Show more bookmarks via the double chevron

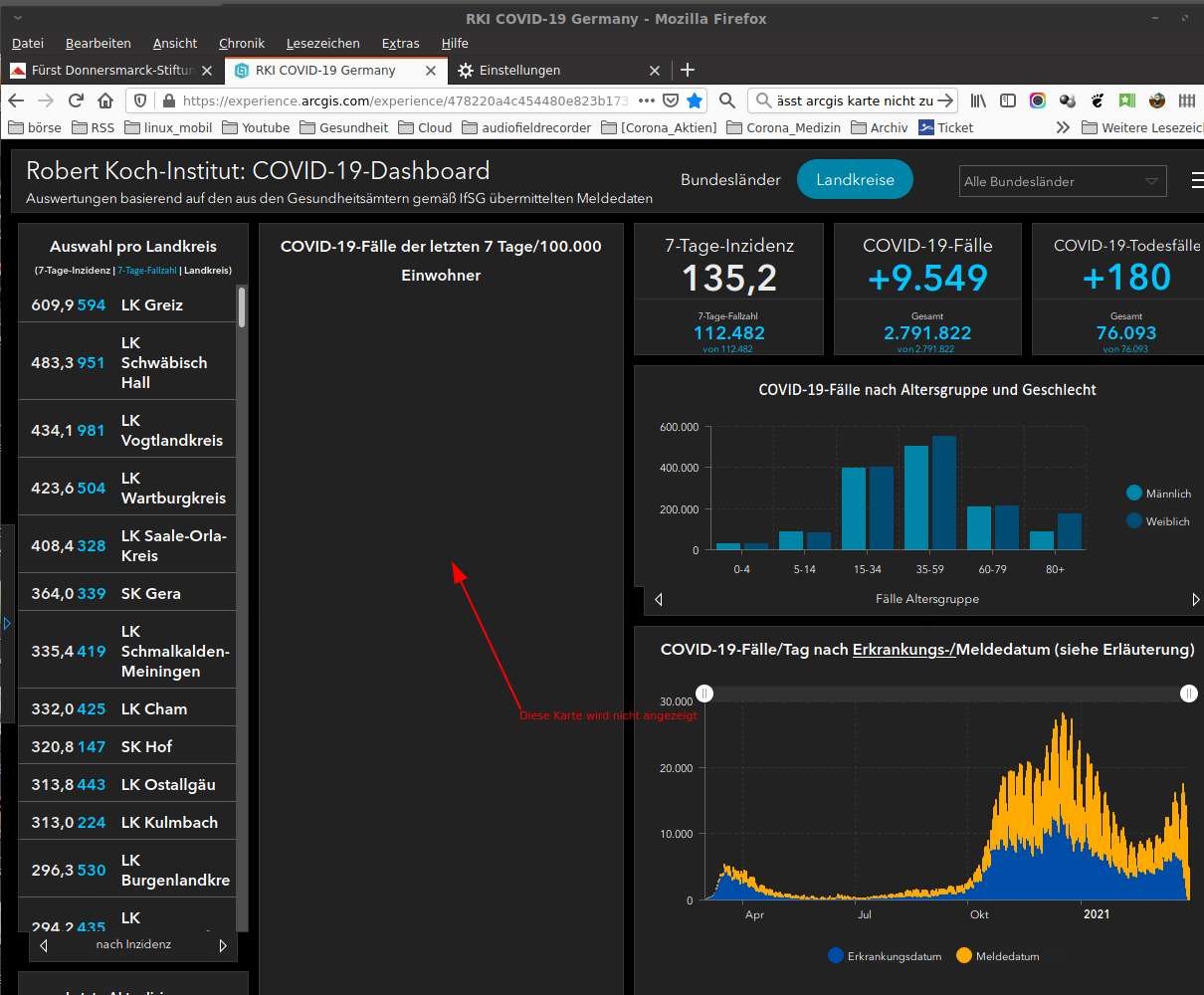[x=1063, y=127]
